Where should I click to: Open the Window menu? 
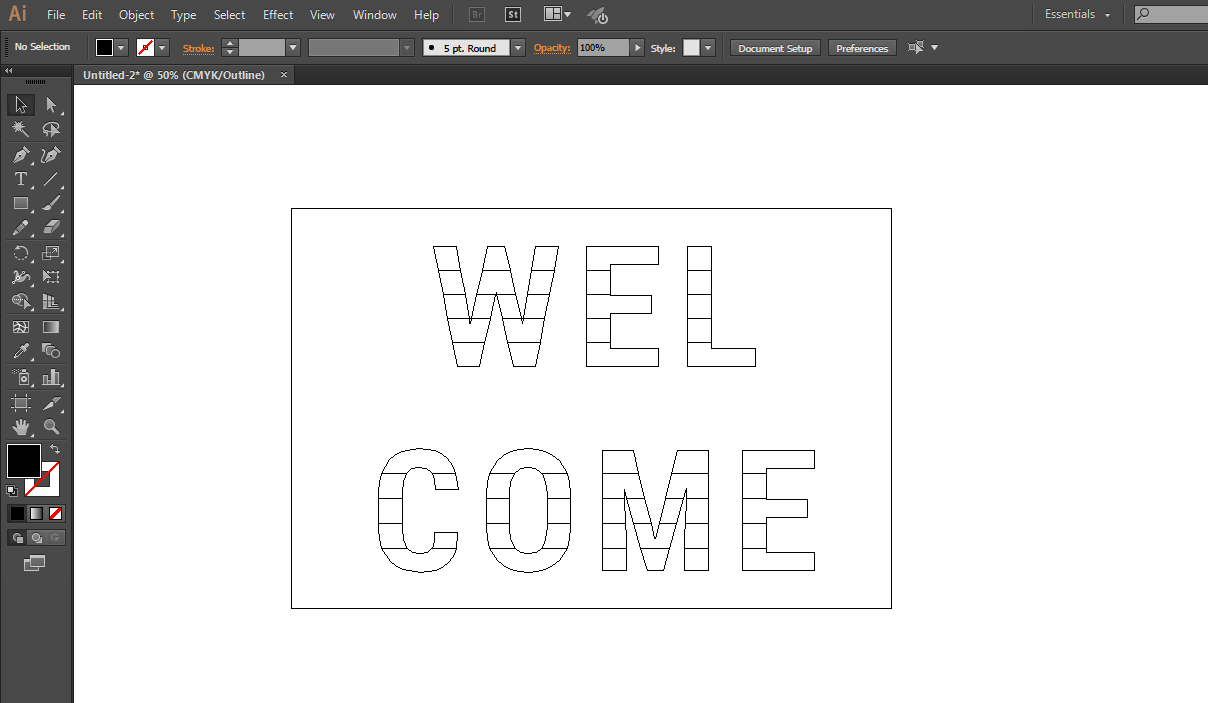[x=375, y=15]
